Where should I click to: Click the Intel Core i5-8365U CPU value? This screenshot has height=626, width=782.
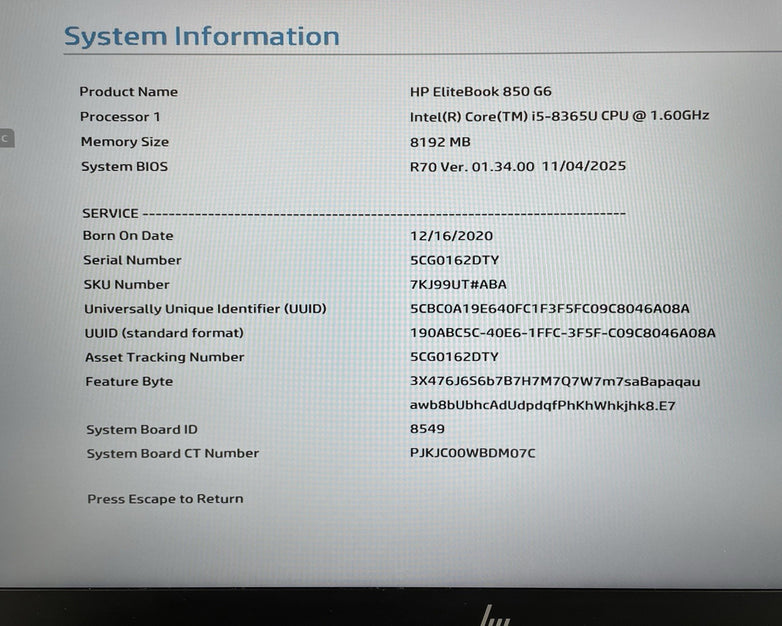tap(560, 116)
